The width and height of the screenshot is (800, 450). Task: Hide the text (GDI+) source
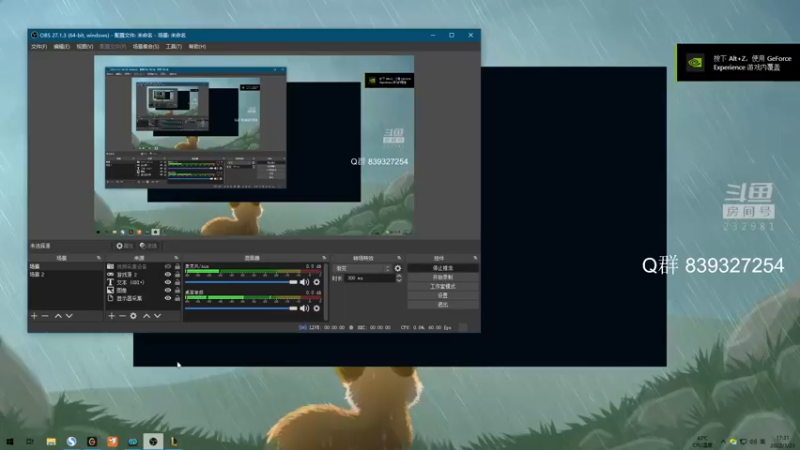pos(167,282)
